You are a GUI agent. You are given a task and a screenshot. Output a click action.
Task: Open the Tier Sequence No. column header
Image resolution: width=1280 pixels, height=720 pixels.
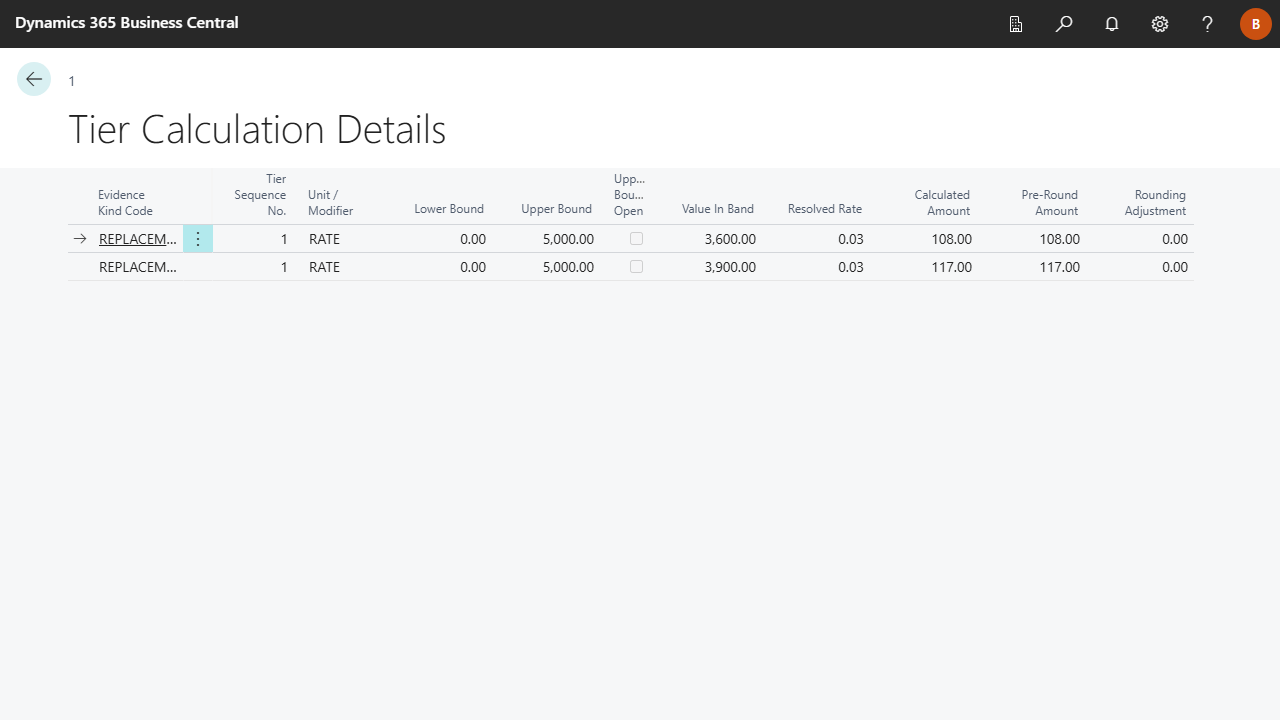[260, 195]
